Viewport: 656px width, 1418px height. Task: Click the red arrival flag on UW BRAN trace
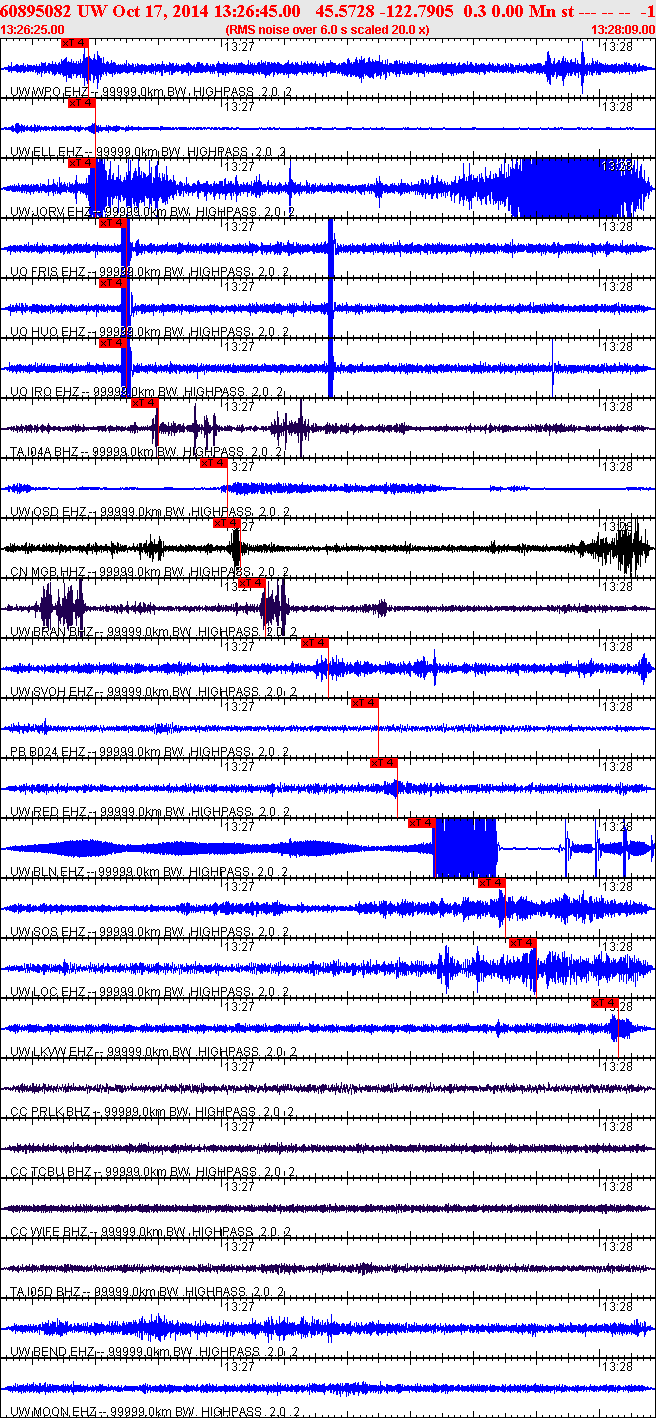(x=251, y=583)
